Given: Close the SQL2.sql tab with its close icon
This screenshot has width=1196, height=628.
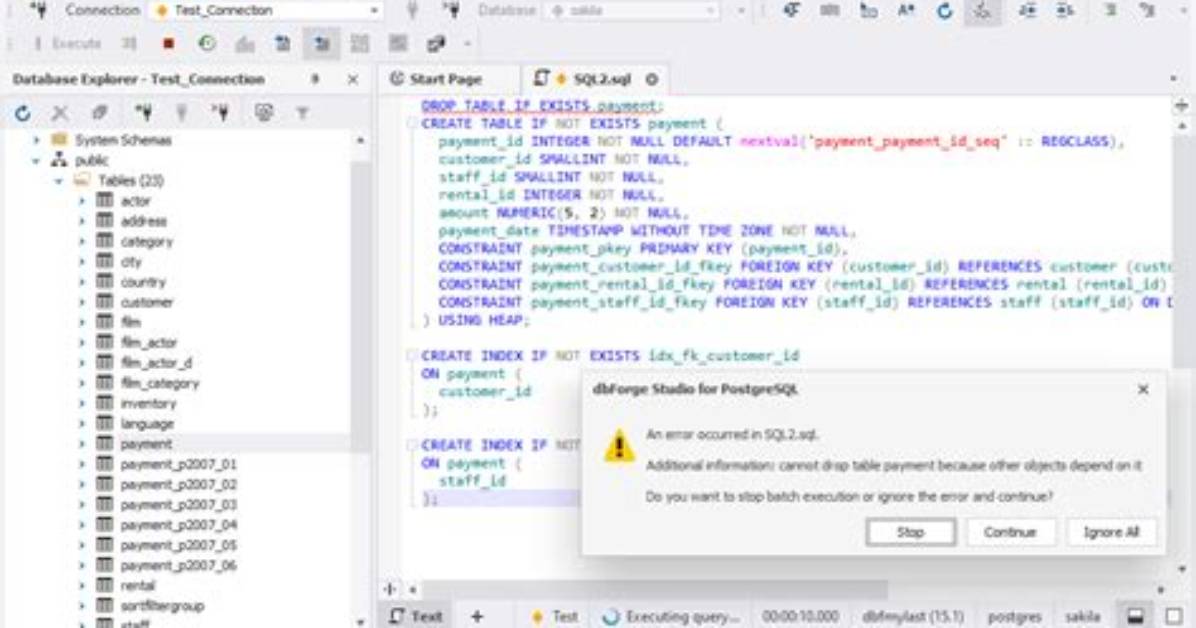Looking at the screenshot, I should coord(651,79).
